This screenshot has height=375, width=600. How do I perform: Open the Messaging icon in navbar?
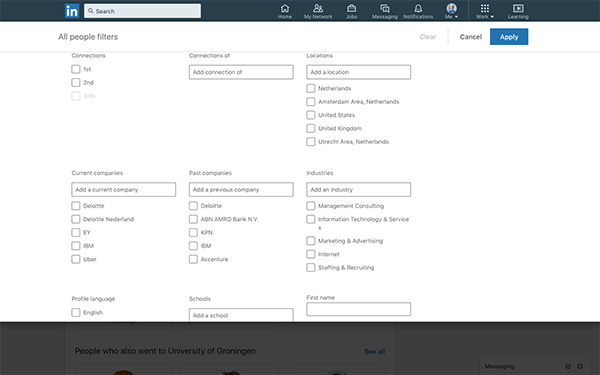(x=385, y=11)
